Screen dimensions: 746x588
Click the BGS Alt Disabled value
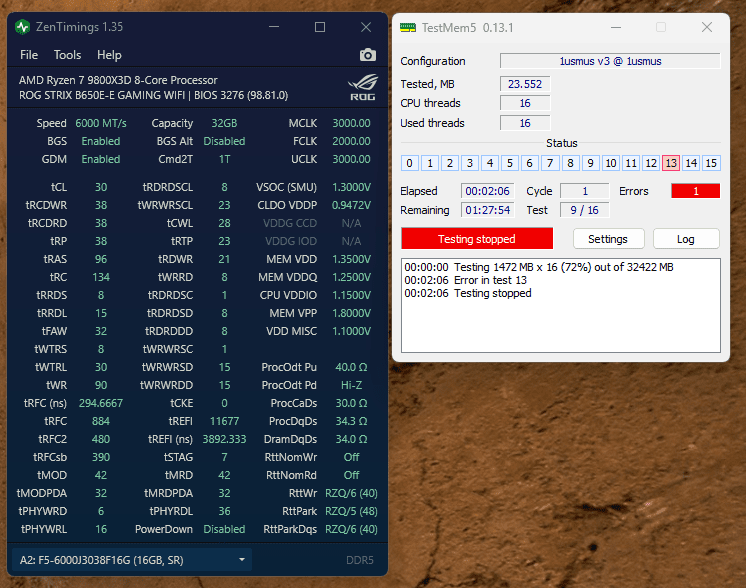pos(224,141)
